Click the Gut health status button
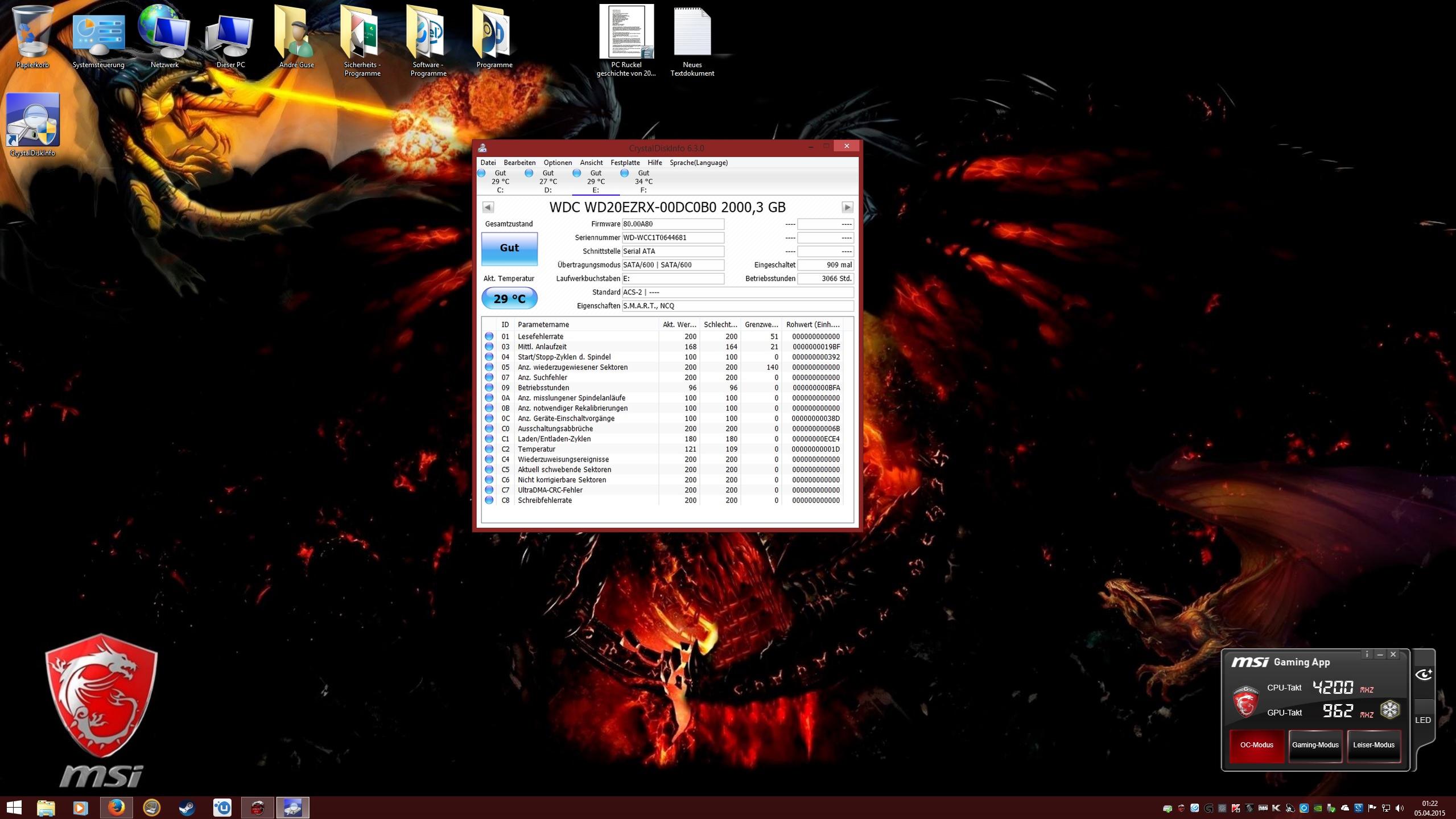Viewport: 1456px width, 819px height. (509, 248)
